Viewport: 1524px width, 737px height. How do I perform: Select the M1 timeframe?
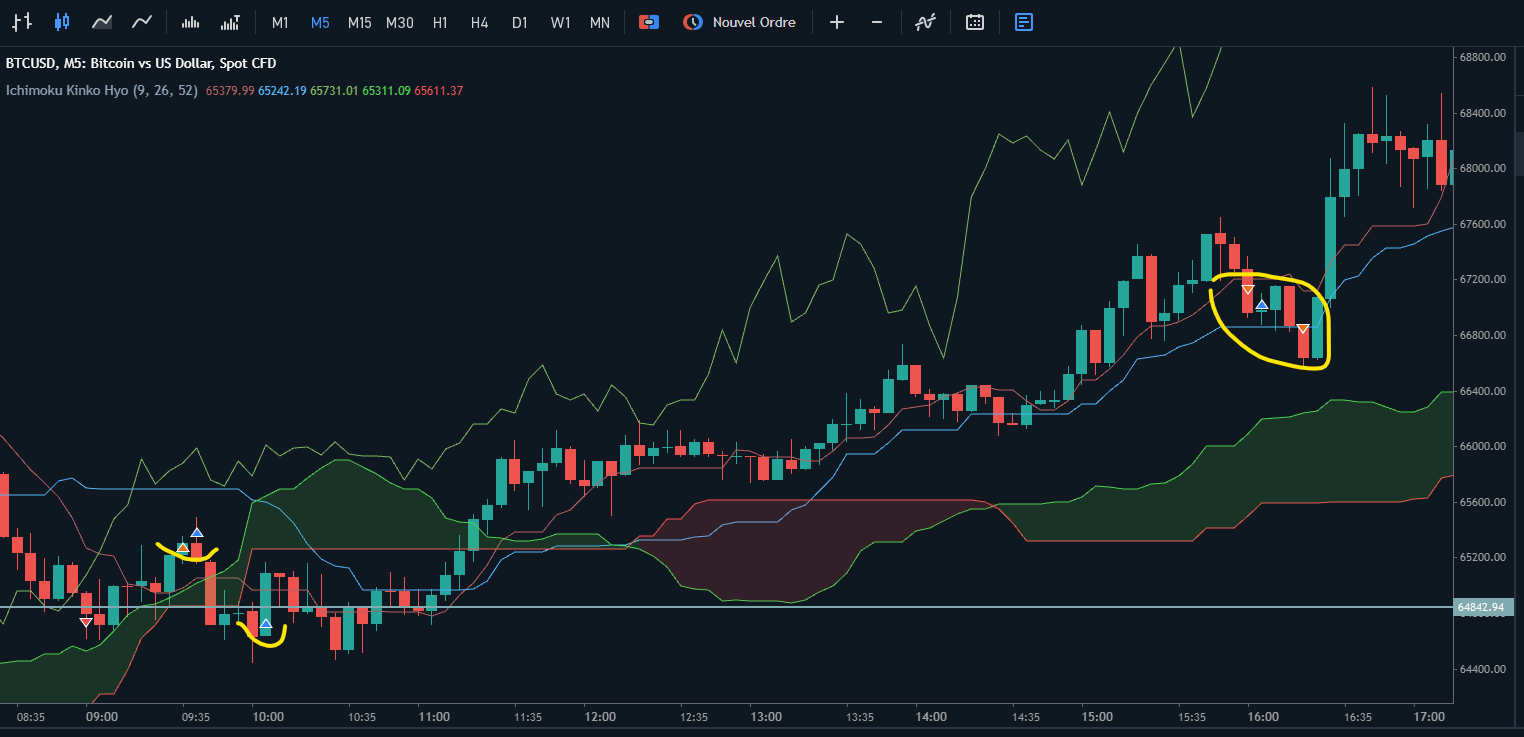280,22
